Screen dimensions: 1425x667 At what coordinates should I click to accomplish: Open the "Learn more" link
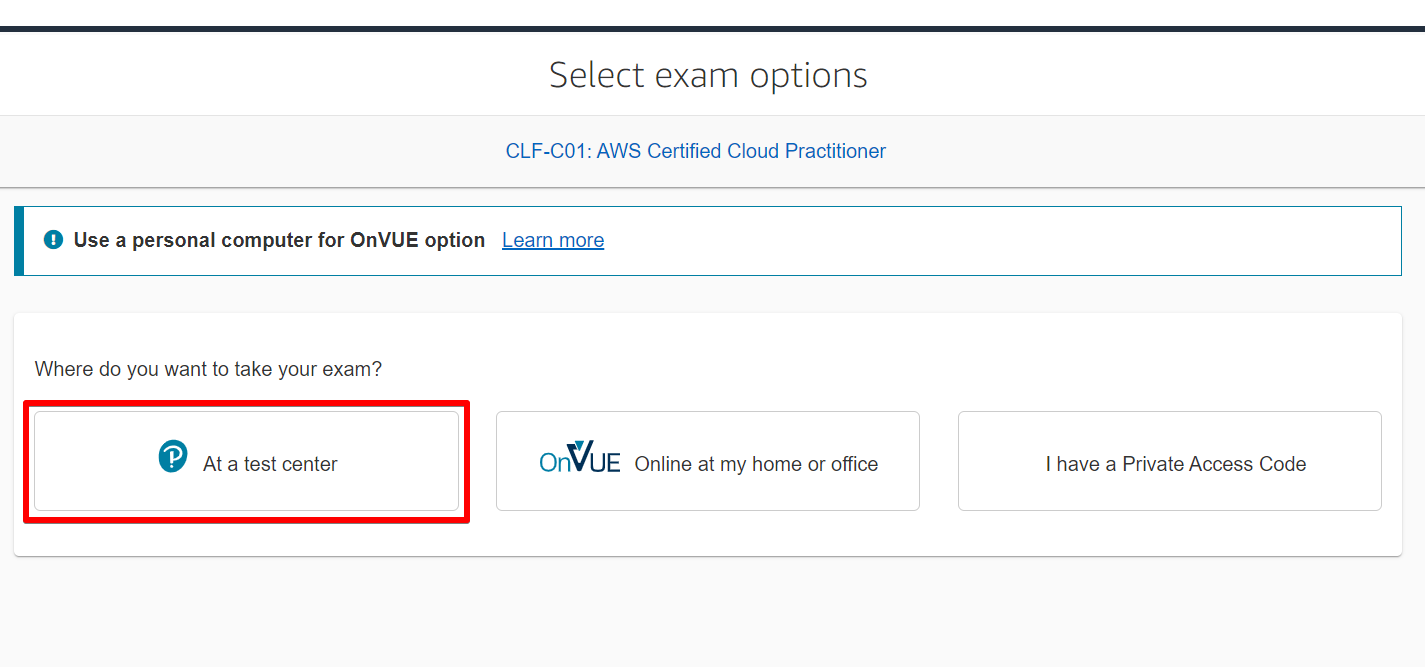coord(552,240)
